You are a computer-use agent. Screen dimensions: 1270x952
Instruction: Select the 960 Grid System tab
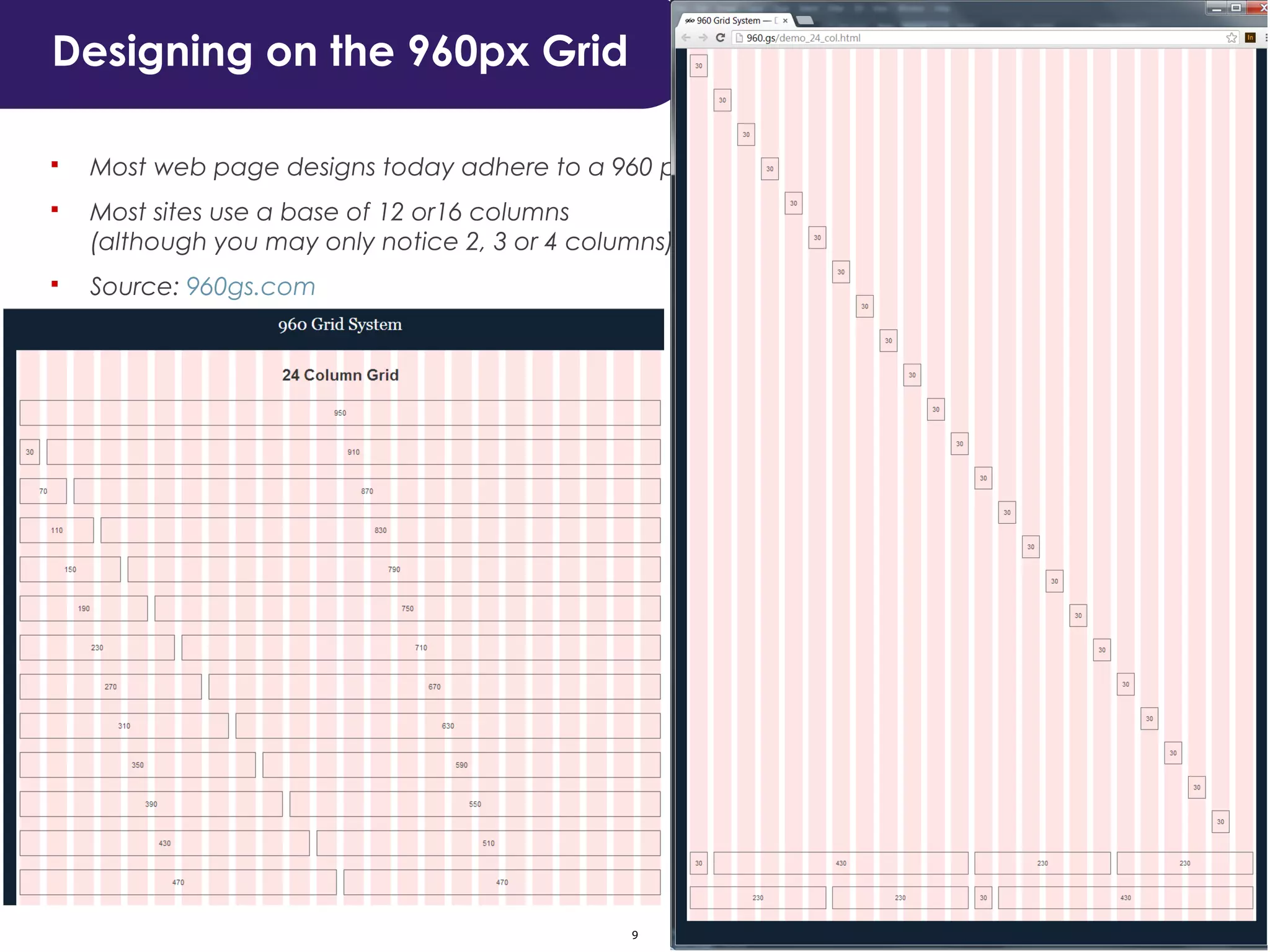coord(736,20)
